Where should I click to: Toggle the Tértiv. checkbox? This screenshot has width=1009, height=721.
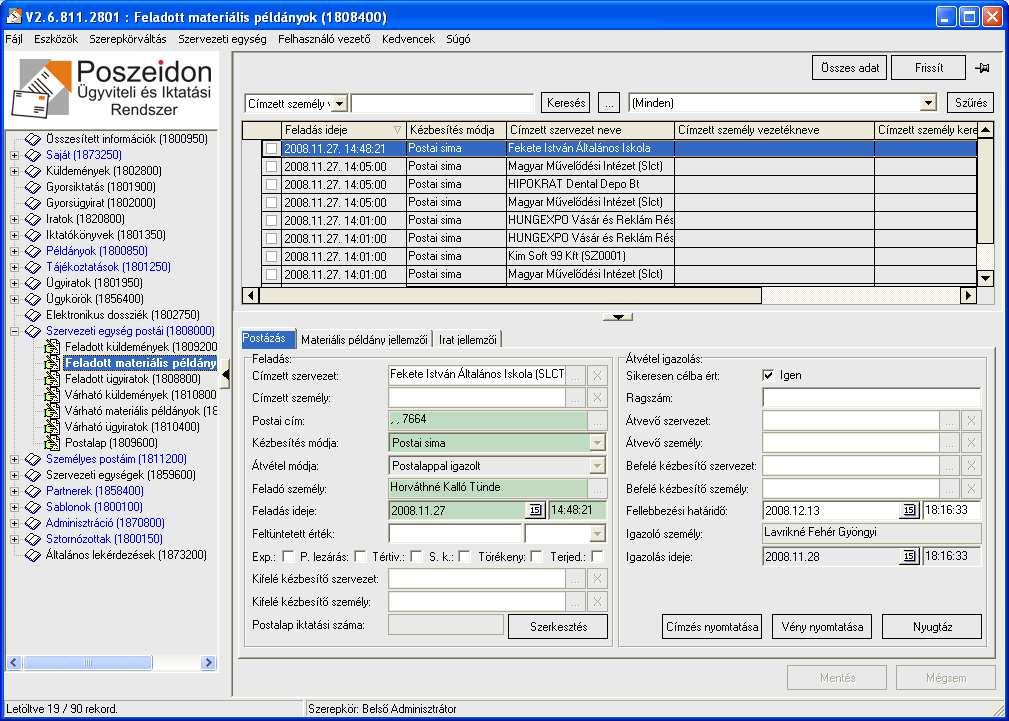click(416, 556)
